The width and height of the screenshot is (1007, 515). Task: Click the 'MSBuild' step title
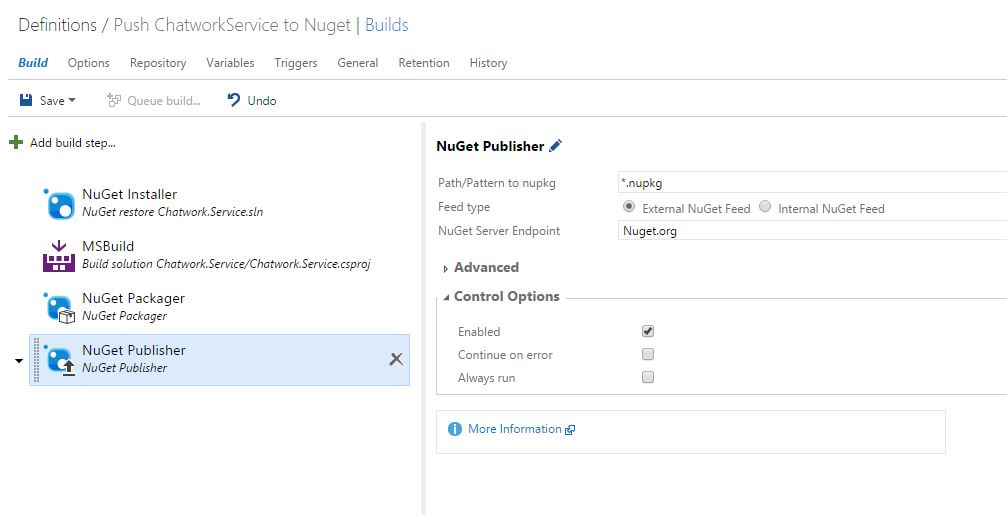pyautogui.click(x=108, y=246)
